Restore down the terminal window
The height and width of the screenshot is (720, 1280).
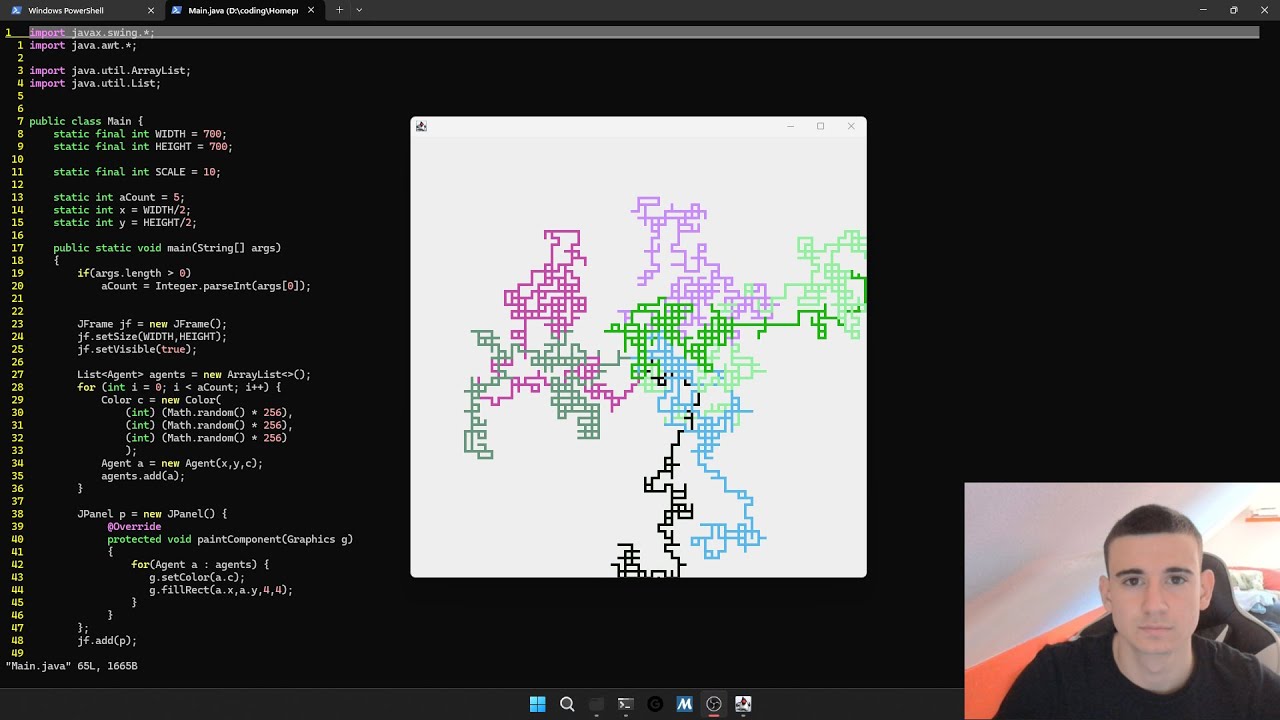1234,10
